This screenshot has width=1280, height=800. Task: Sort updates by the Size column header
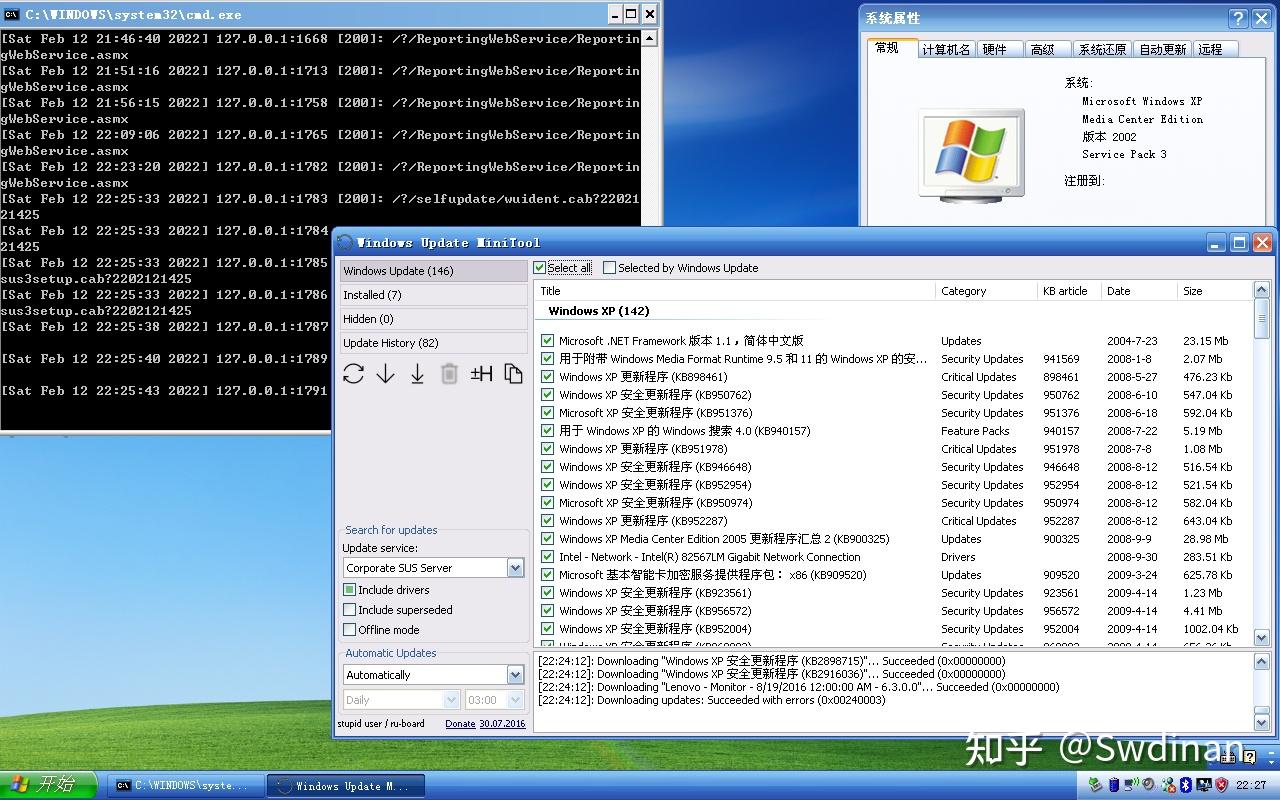coord(1215,291)
